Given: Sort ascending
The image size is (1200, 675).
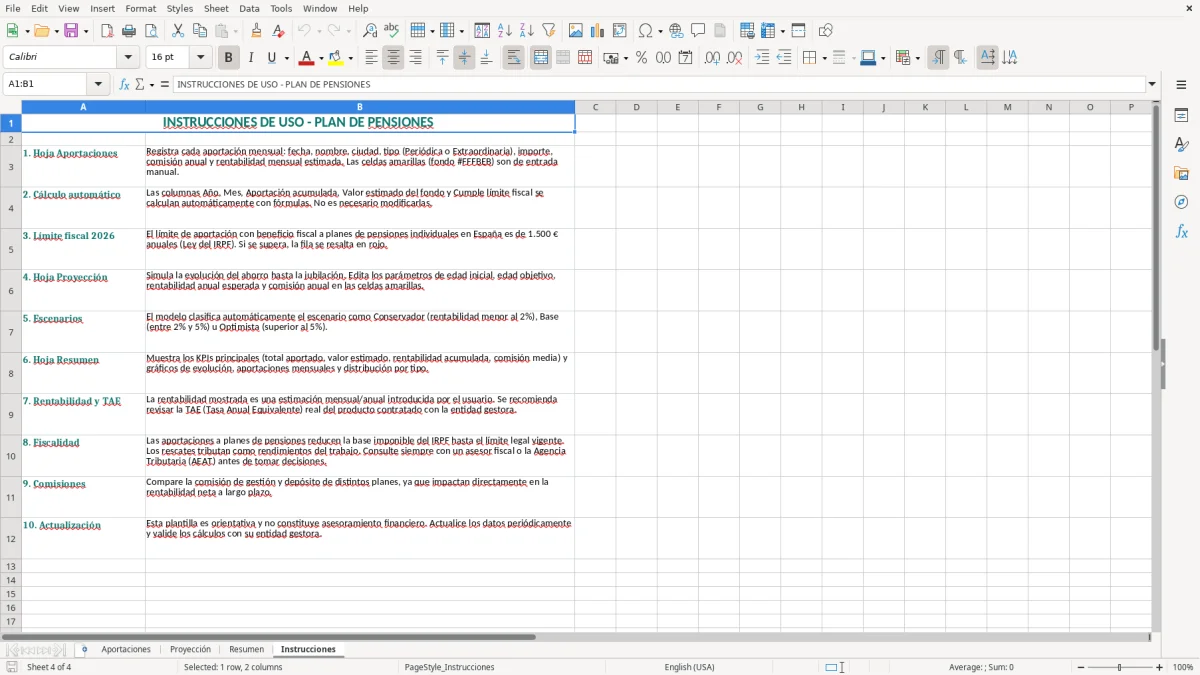Looking at the screenshot, I should [504, 31].
